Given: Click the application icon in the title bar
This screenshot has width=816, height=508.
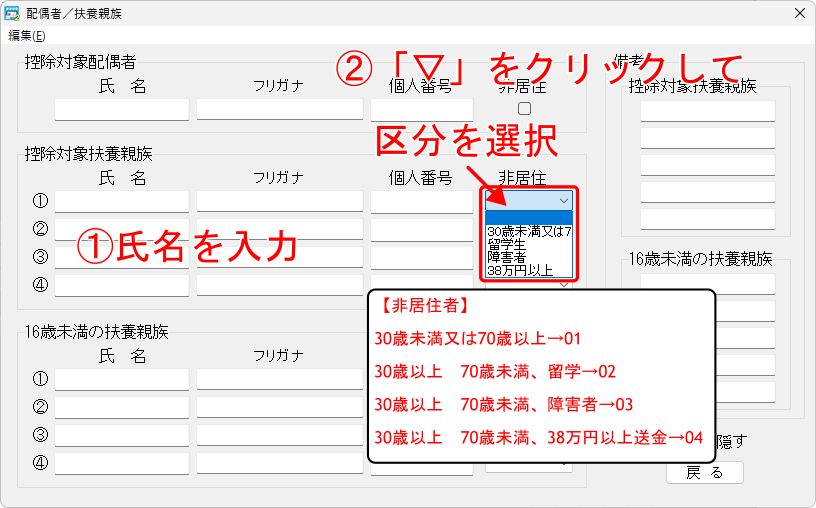Looking at the screenshot, I should pyautogui.click(x=13, y=14).
